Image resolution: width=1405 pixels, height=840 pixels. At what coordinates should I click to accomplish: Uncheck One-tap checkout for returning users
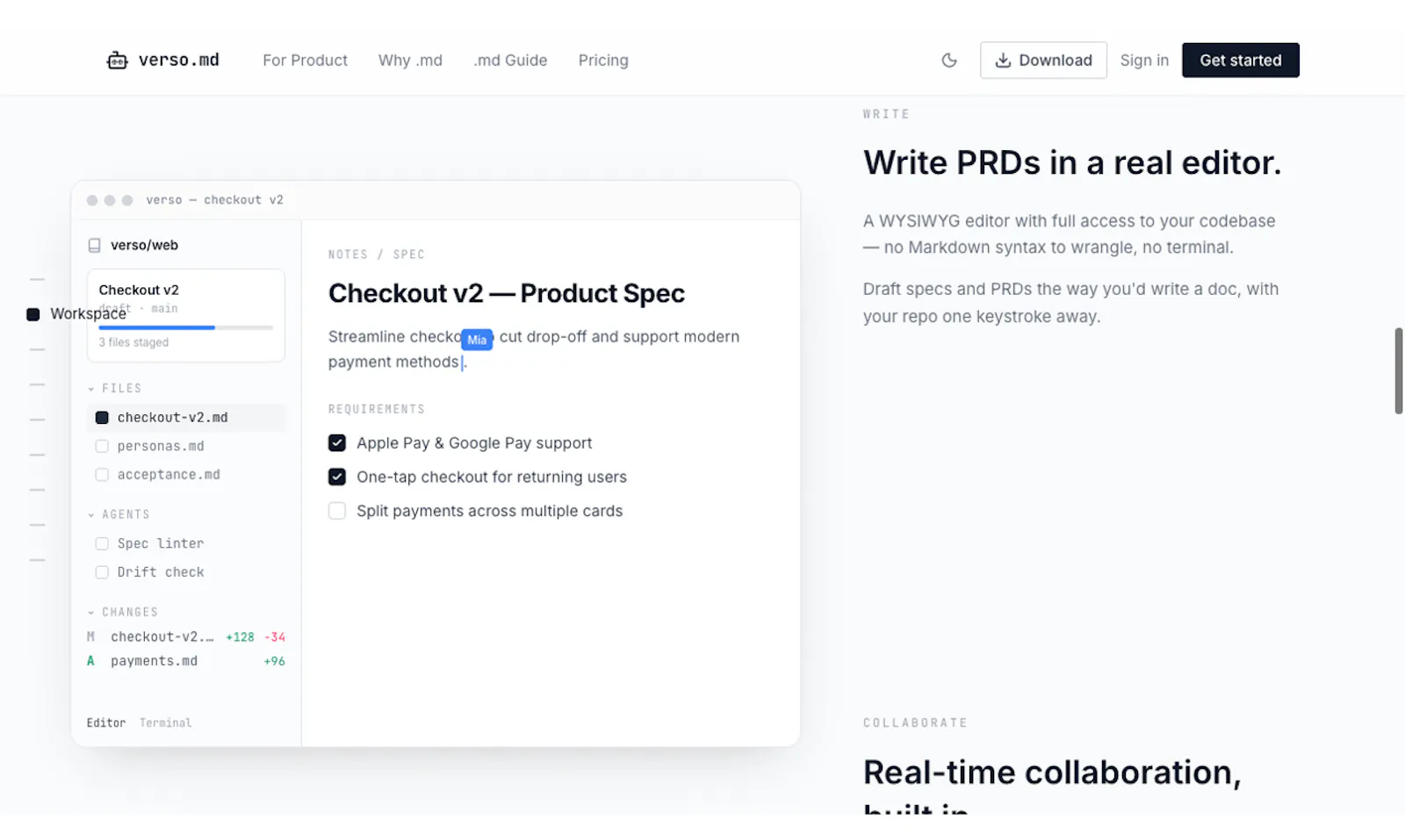[337, 477]
